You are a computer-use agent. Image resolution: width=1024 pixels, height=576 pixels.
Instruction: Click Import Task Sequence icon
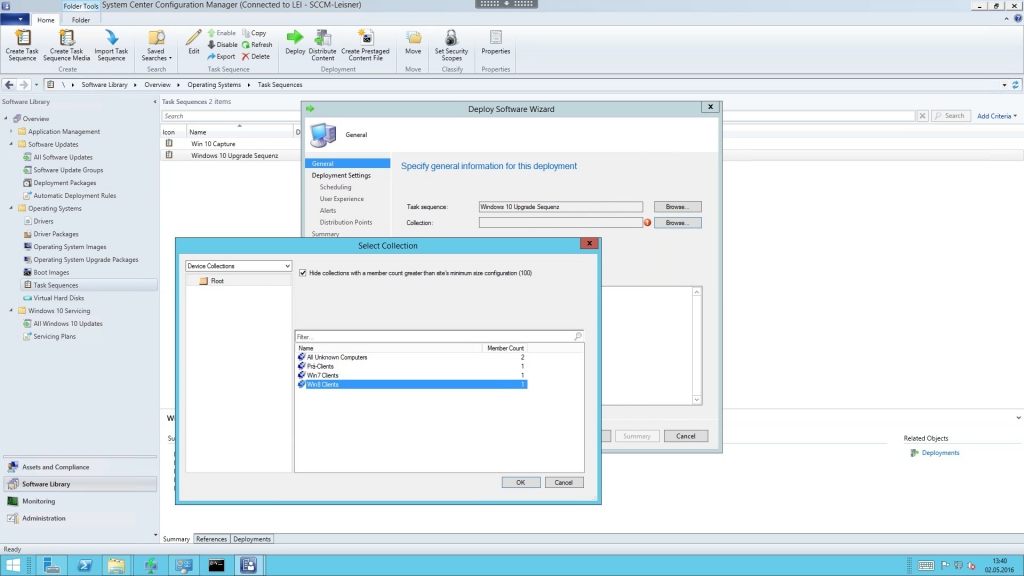point(111,38)
